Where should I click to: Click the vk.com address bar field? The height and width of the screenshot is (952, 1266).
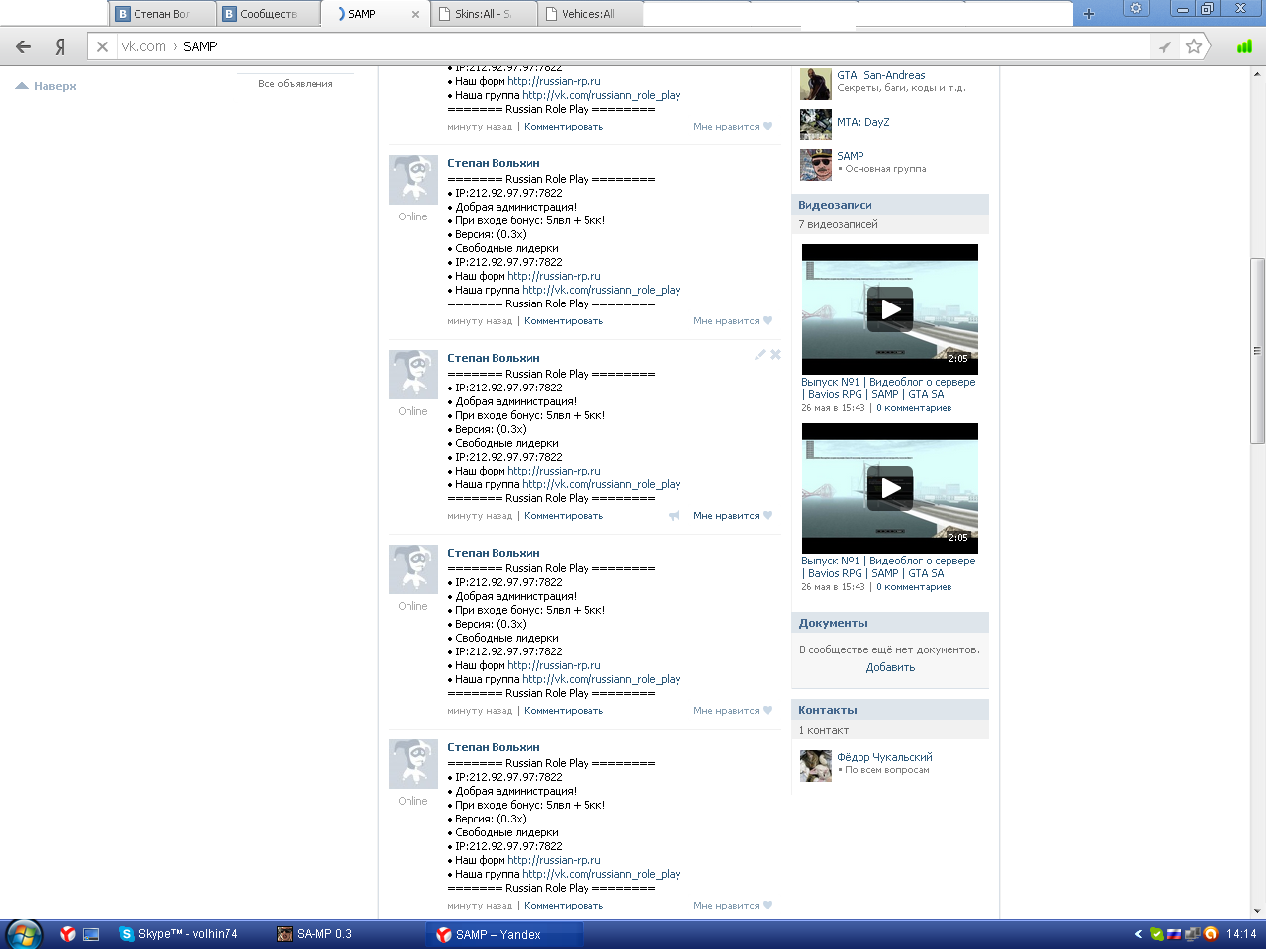pos(633,46)
